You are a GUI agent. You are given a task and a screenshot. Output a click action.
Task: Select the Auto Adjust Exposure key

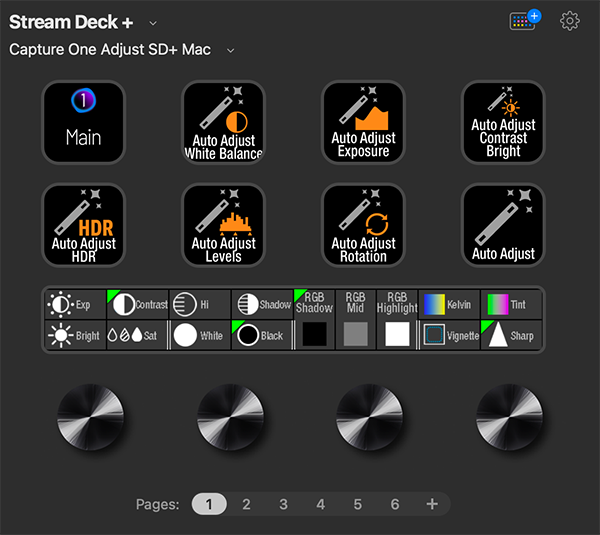click(363, 122)
